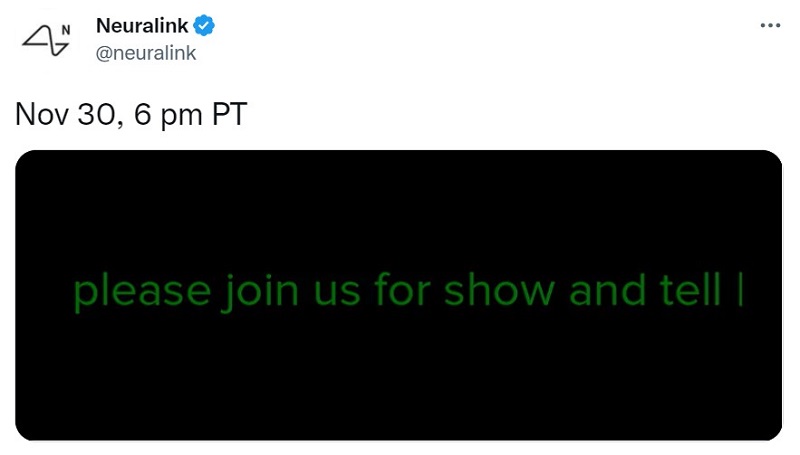Viewport: 800px width, 455px height.
Task: Click the blue verified checkmark badge
Action: pyautogui.click(x=204, y=25)
